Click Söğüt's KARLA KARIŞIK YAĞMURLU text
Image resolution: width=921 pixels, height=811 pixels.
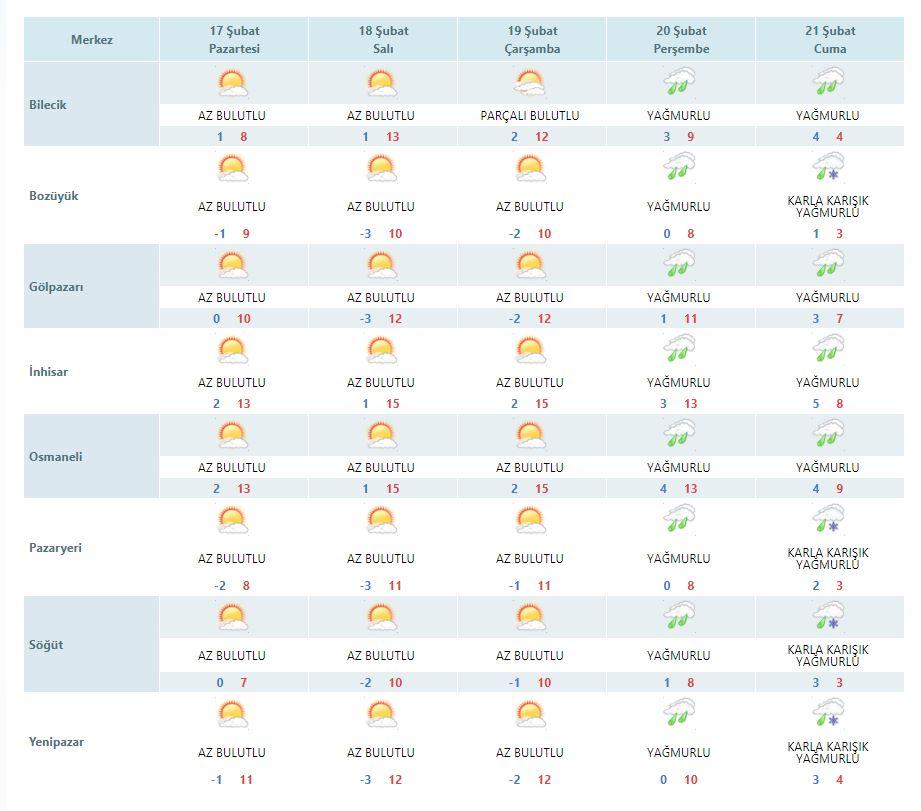click(x=828, y=655)
